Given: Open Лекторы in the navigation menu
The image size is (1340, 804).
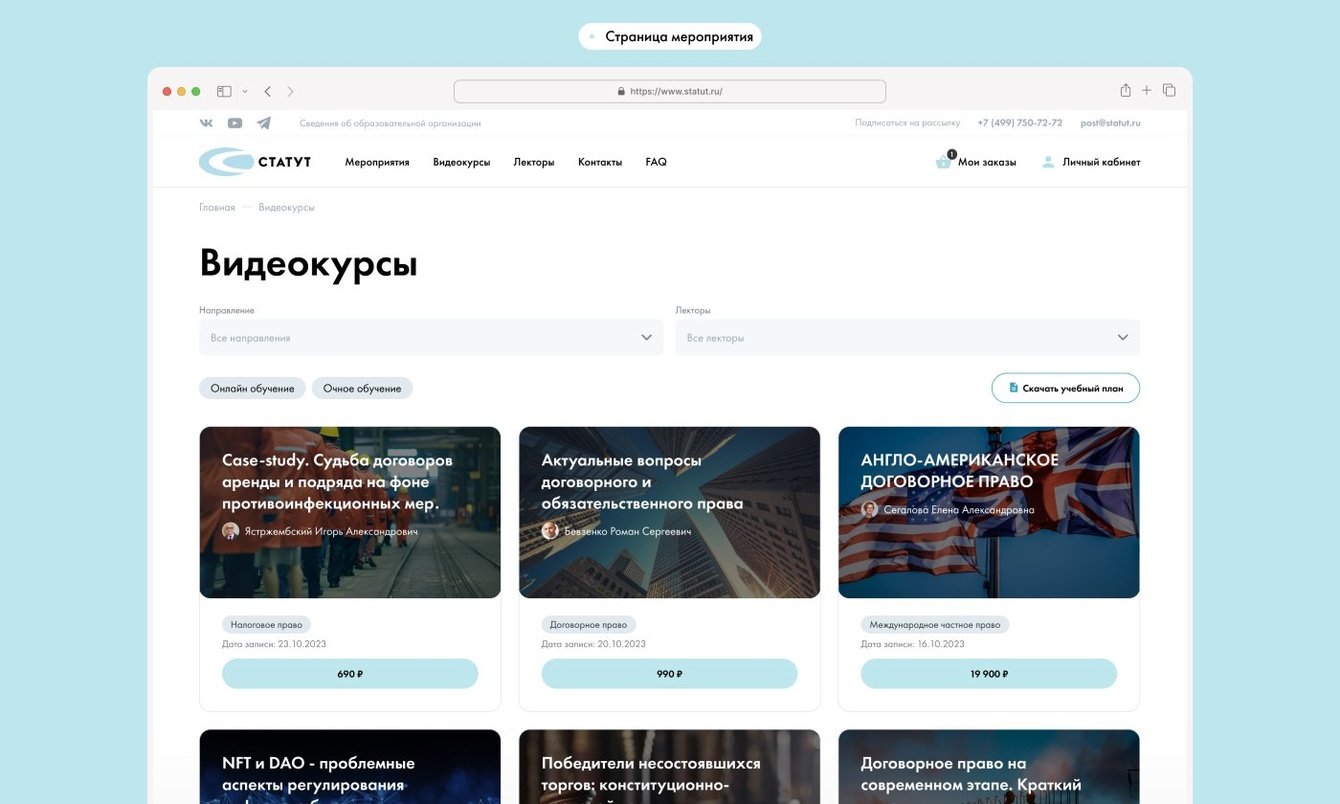Looking at the screenshot, I should click(x=534, y=162).
